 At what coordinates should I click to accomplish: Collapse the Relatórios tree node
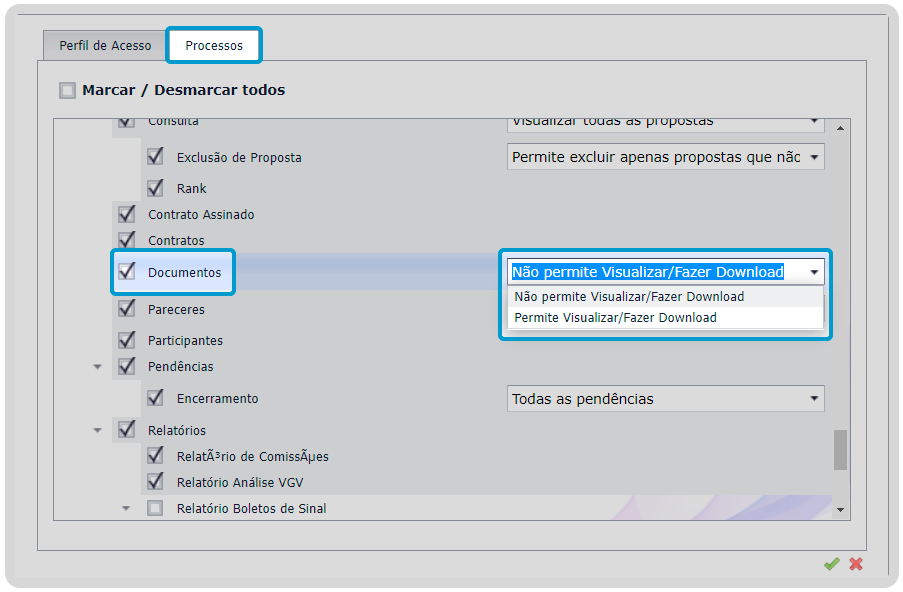[x=97, y=430]
